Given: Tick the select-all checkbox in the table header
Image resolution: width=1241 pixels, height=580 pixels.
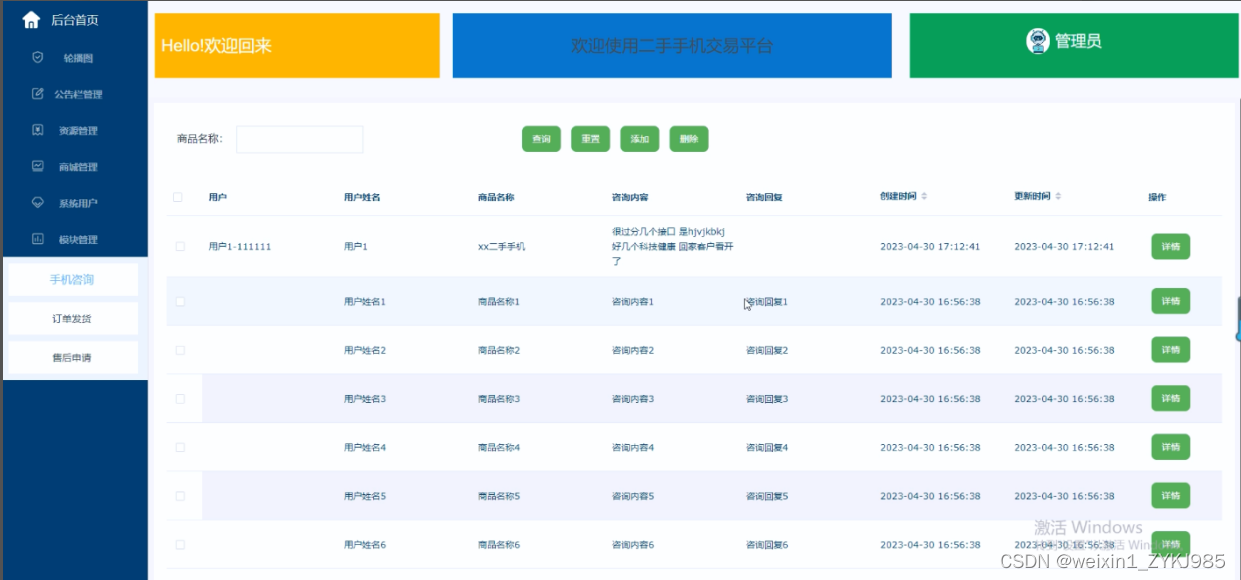Looking at the screenshot, I should click(x=178, y=197).
